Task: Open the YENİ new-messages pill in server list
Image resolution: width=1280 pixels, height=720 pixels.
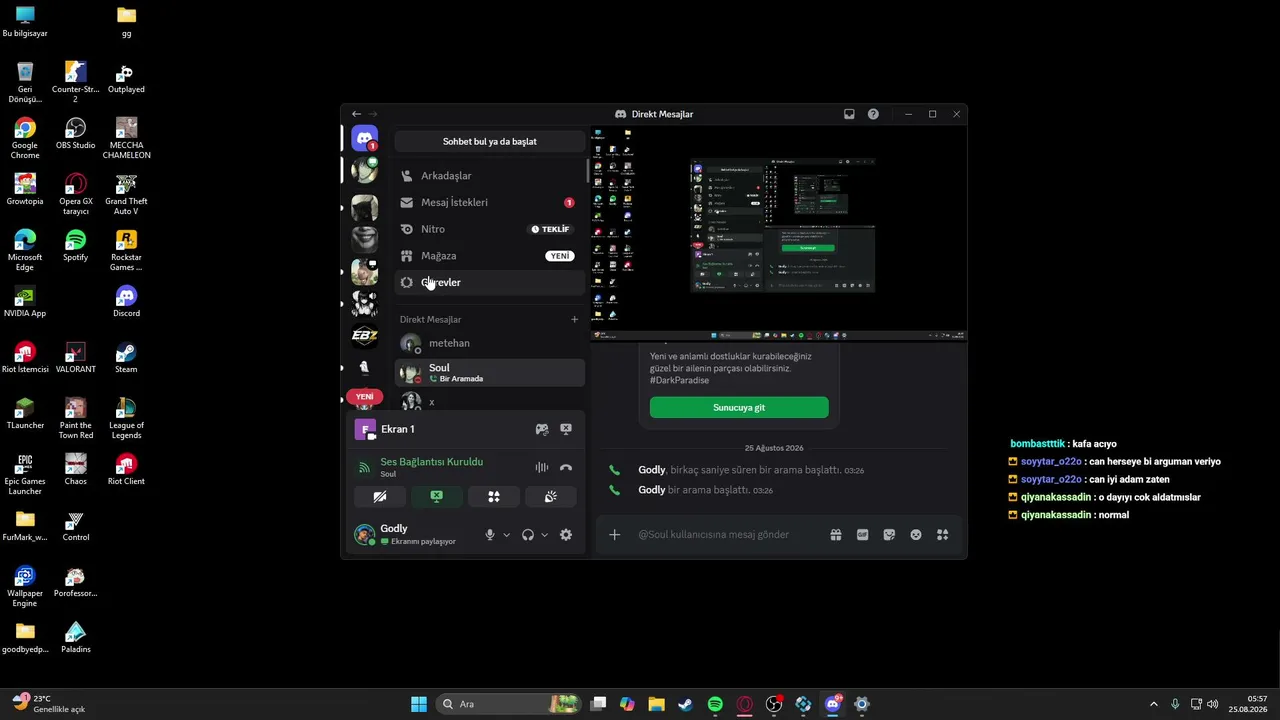Action: pyautogui.click(x=365, y=397)
